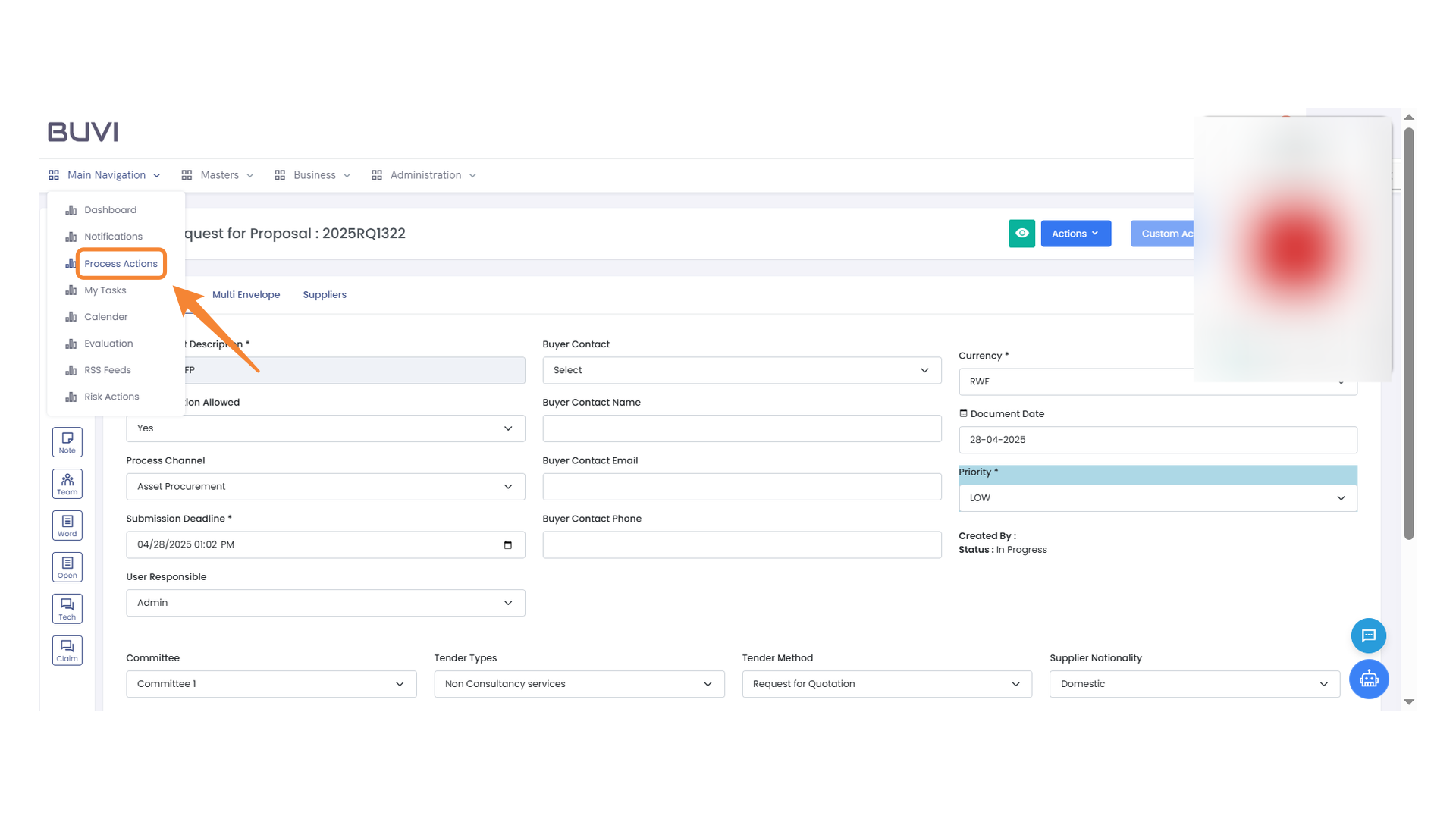Open the Team panel icon
The height and width of the screenshot is (819, 1456).
coord(67,483)
